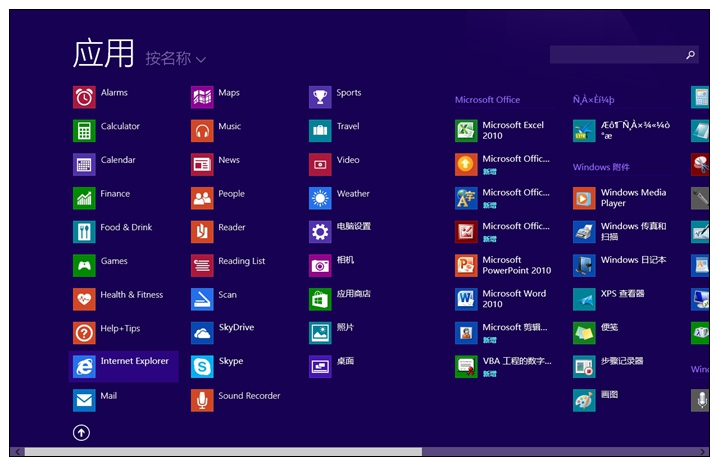Open 便笺 Sticky Notes icon
The height and width of the screenshot is (465, 718).
[584, 333]
